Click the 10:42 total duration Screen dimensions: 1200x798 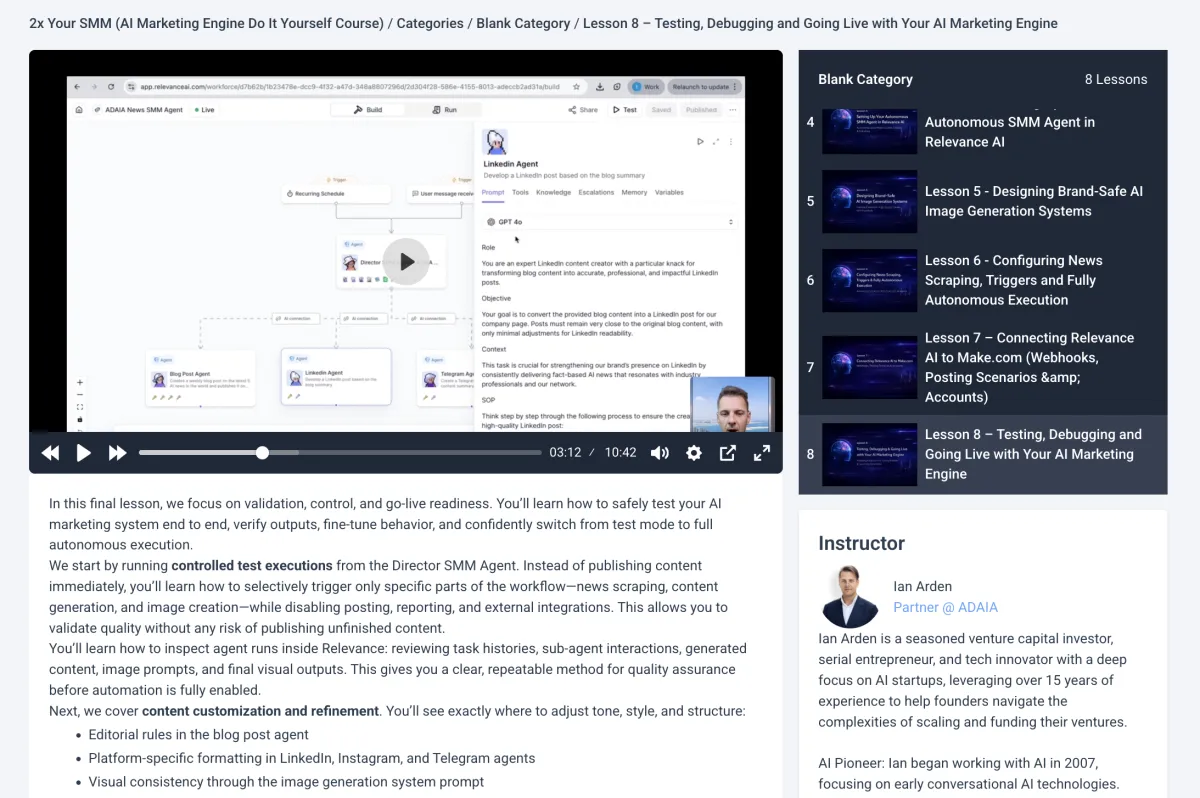(x=620, y=453)
